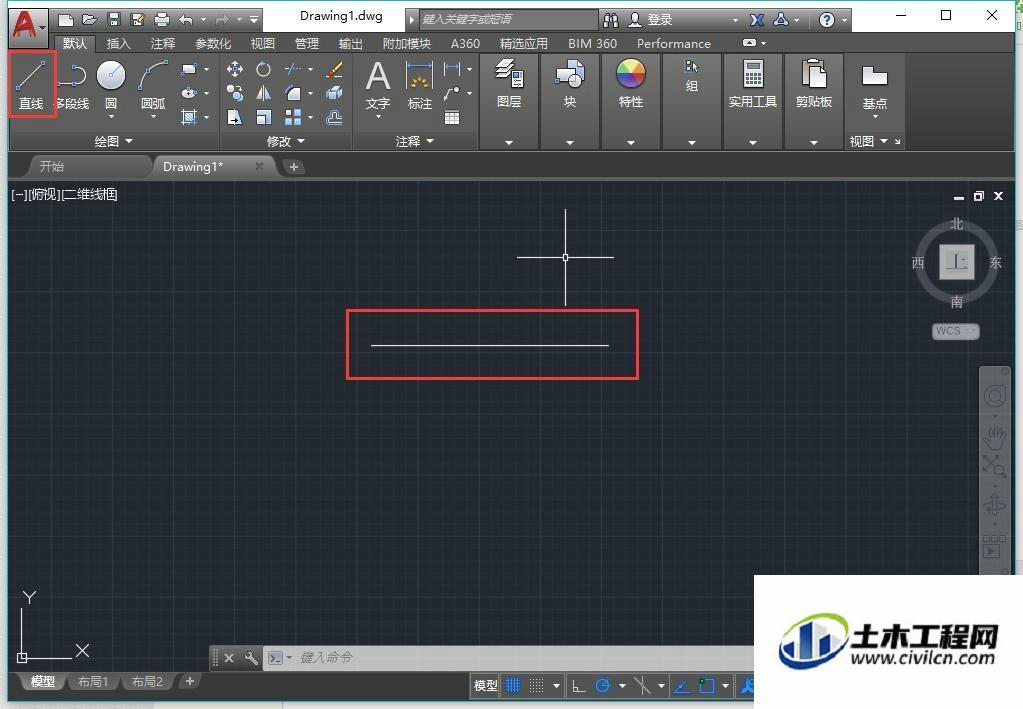Image resolution: width=1023 pixels, height=709 pixels.
Task: Toggle isometric drafting in status bar
Action: [x=643, y=686]
